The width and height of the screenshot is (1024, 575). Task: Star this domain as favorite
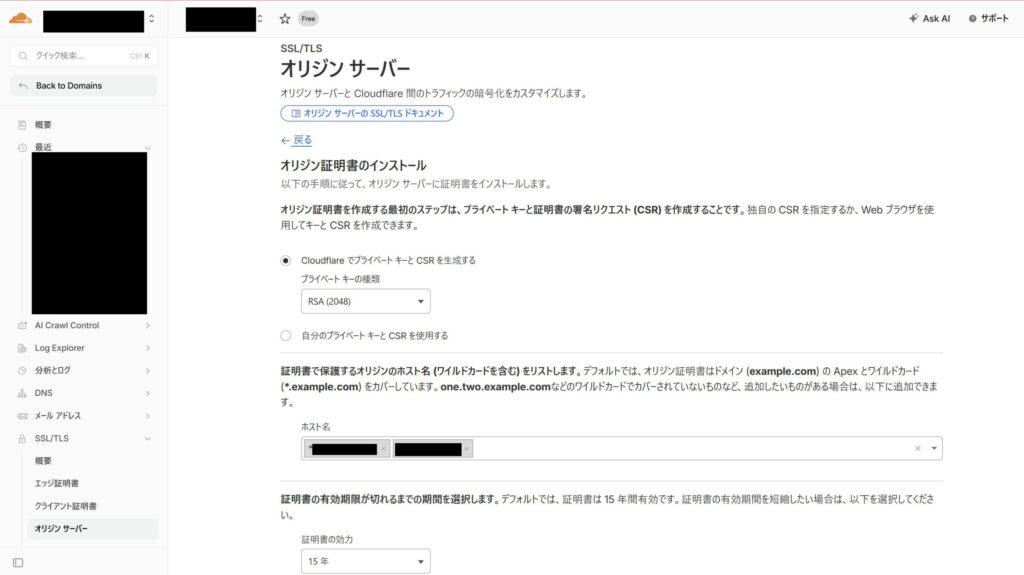point(285,19)
